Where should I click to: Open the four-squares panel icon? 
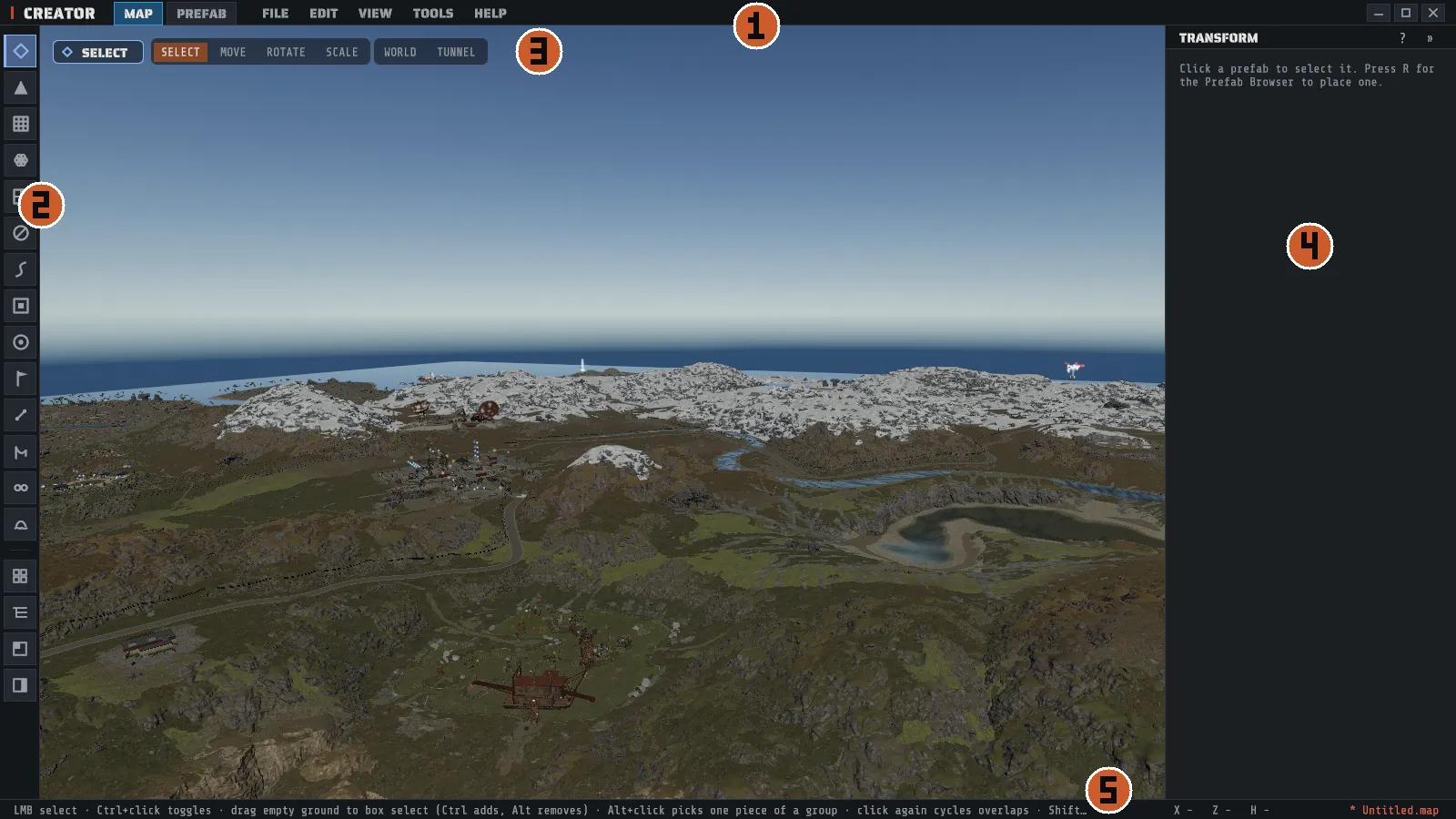tap(20, 576)
